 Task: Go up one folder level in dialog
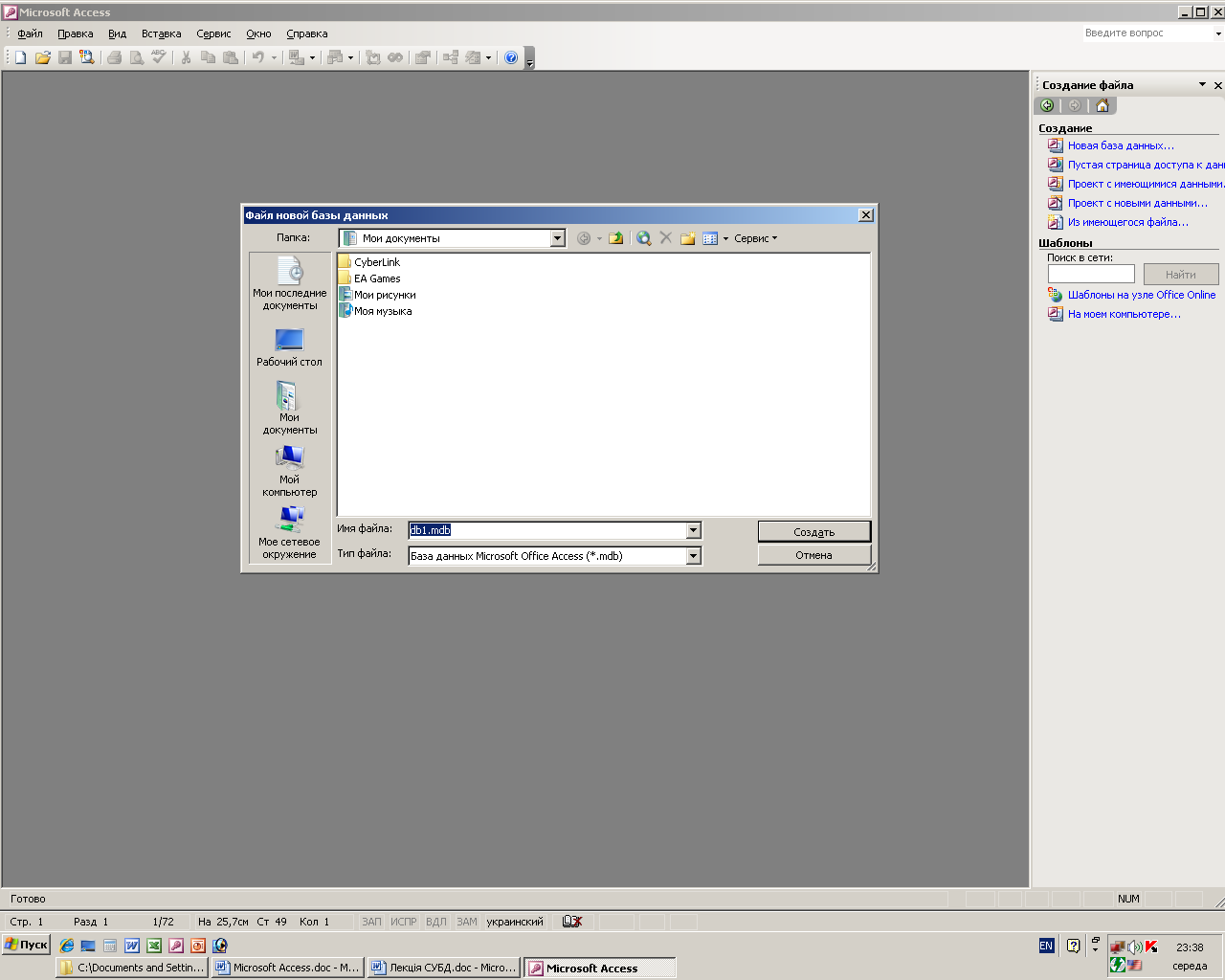pos(615,238)
